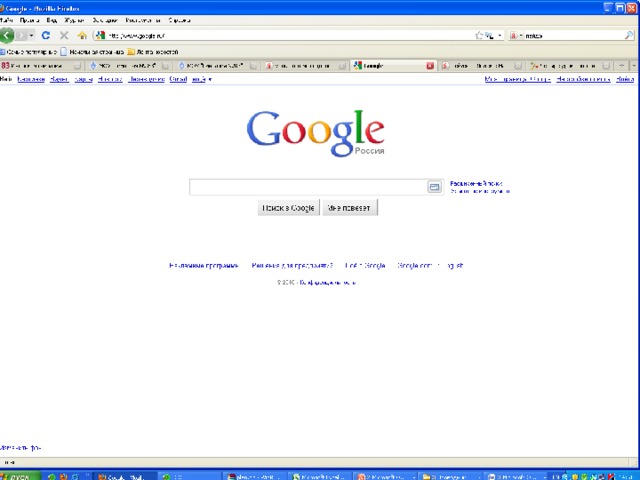
Task: Click the magnifier icon in Firefox search box
Action: pyautogui.click(x=629, y=36)
